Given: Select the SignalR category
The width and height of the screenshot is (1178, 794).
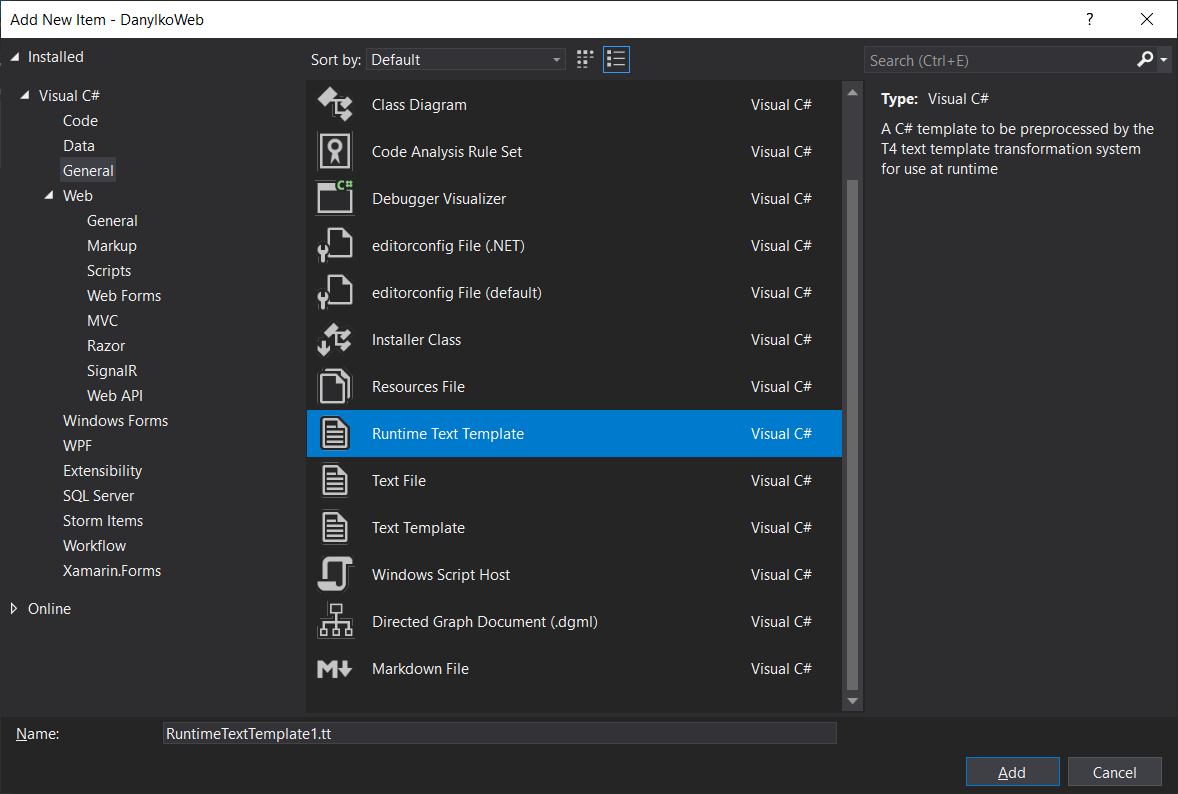Looking at the screenshot, I should pos(112,370).
